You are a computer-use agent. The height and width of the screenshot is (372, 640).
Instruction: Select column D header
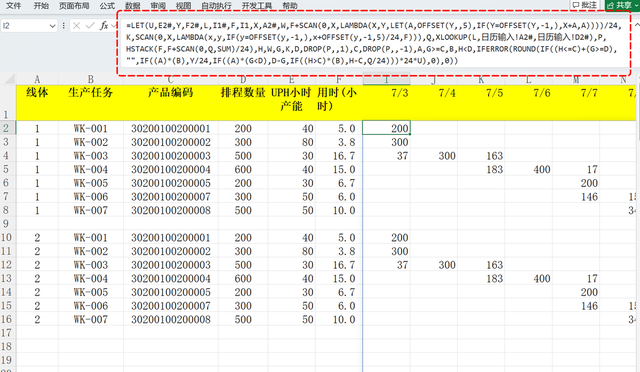point(243,79)
